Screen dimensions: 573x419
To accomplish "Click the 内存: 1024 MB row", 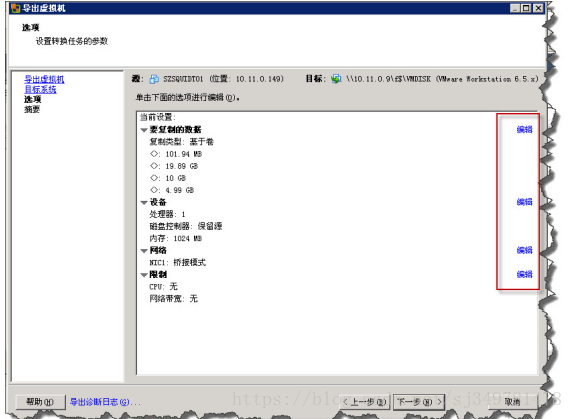I will pyautogui.click(x=175, y=238).
